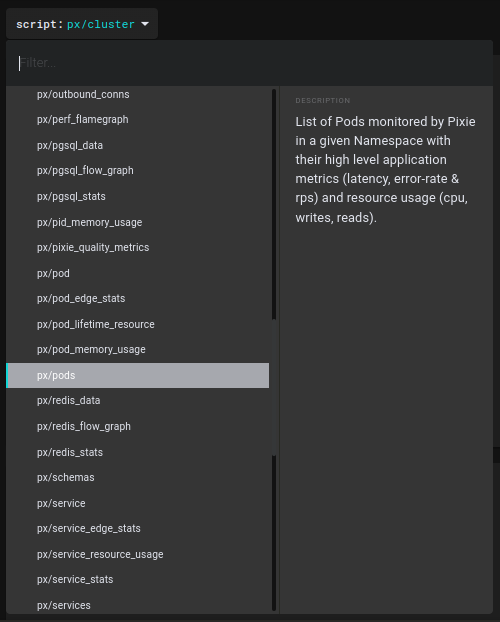
Task: Pick px/pgsql_stats script
Action: [137, 197]
